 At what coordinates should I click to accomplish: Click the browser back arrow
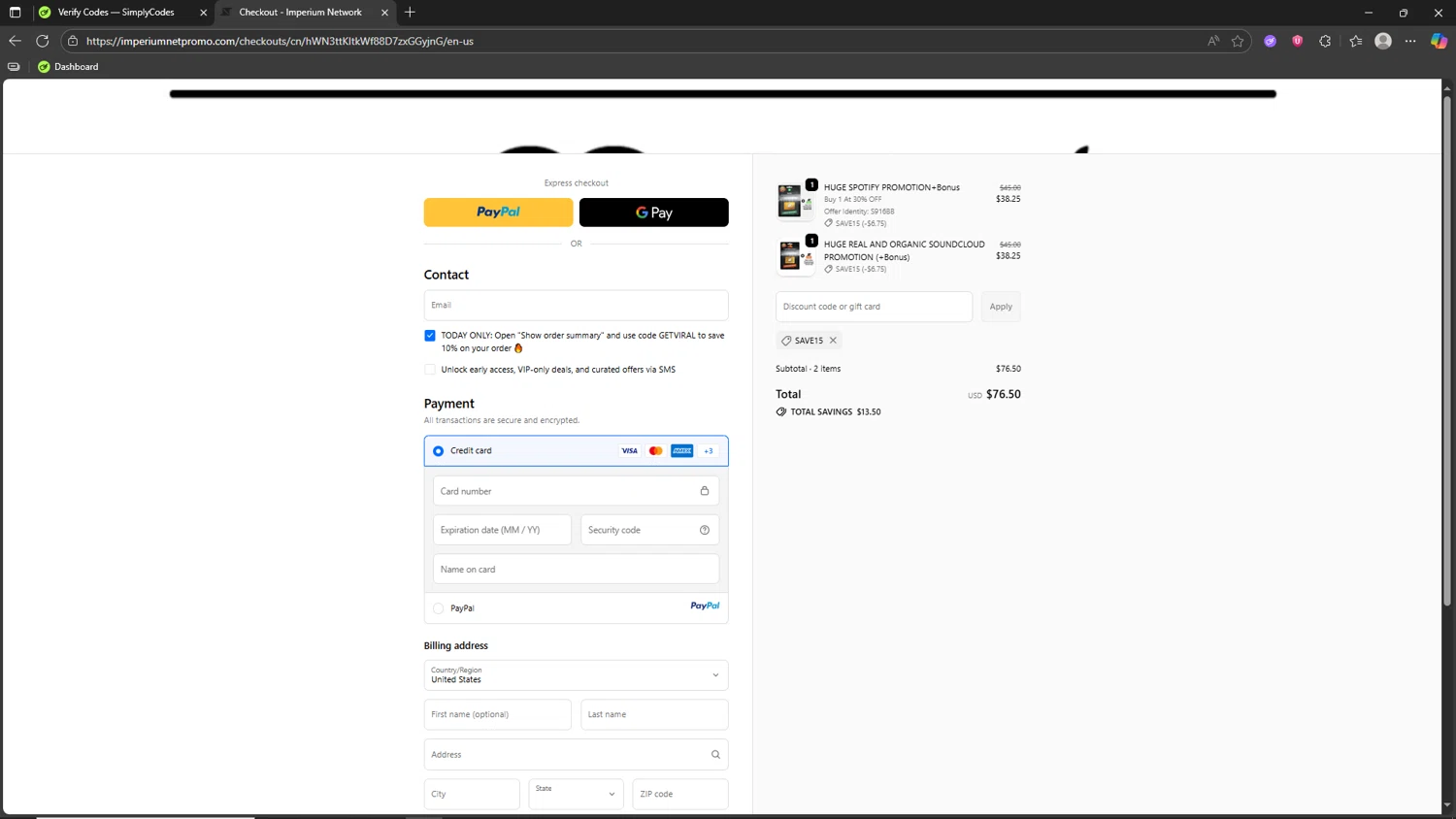(15, 41)
